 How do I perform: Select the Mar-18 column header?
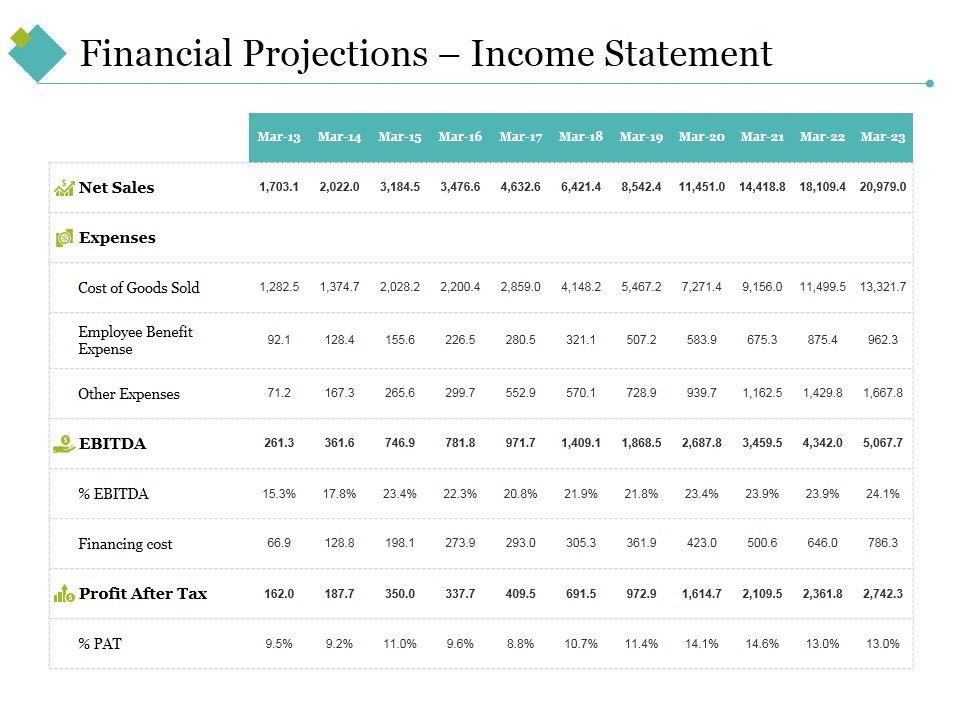[580, 137]
